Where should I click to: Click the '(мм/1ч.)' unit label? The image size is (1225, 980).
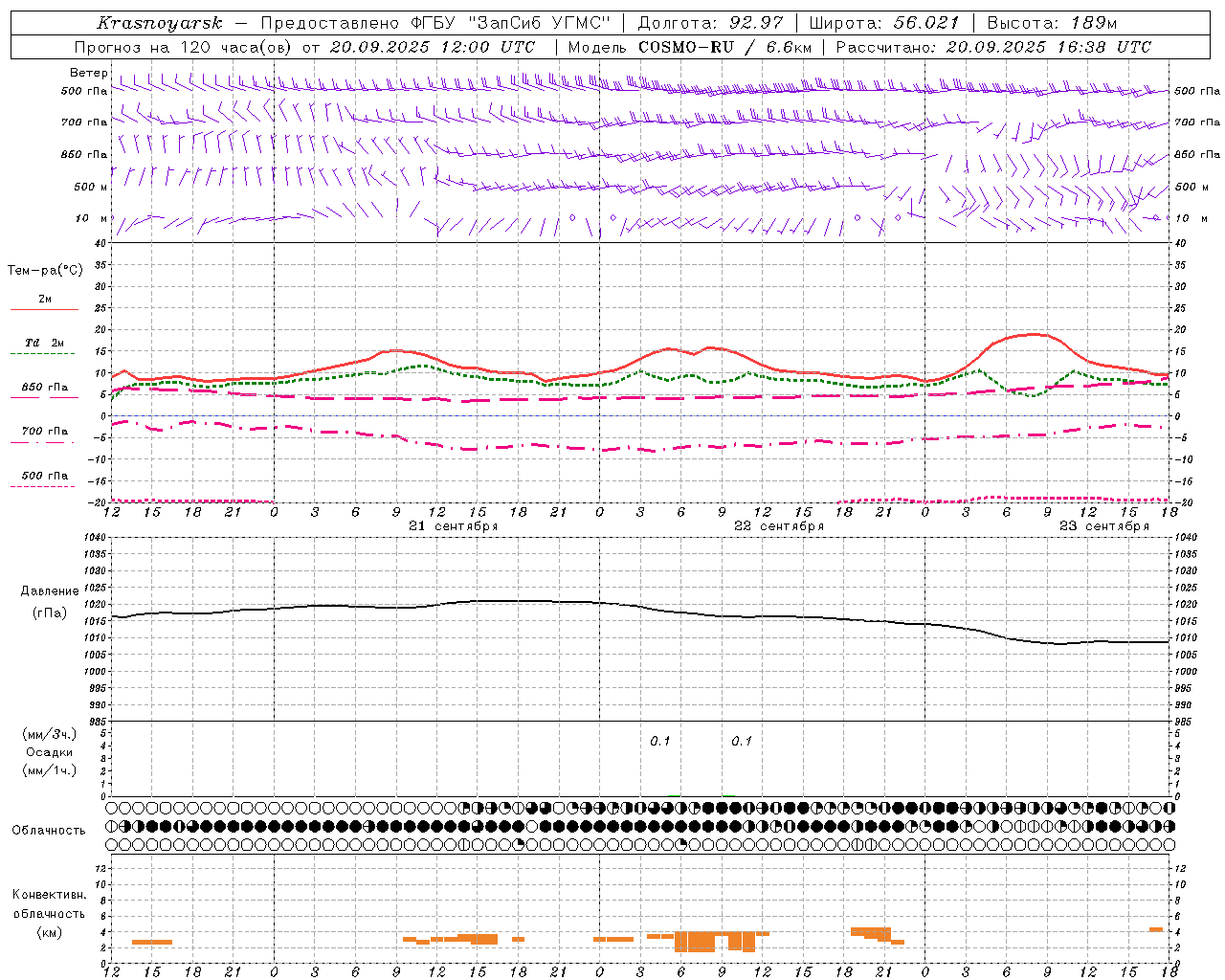pyautogui.click(x=50, y=770)
